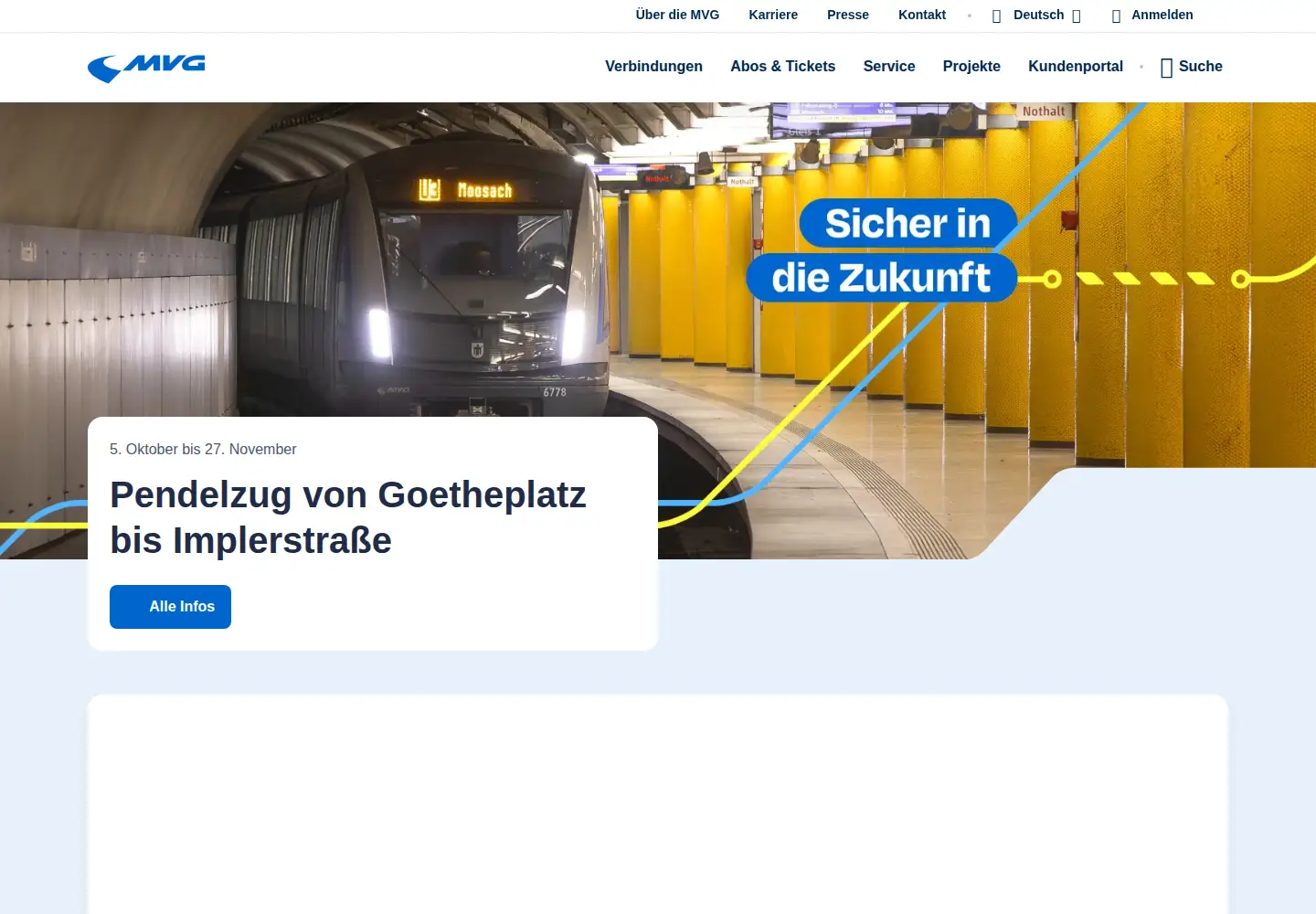Expand the Deutsch language dropdown arrow
This screenshot has height=914, width=1316.
tap(1077, 16)
